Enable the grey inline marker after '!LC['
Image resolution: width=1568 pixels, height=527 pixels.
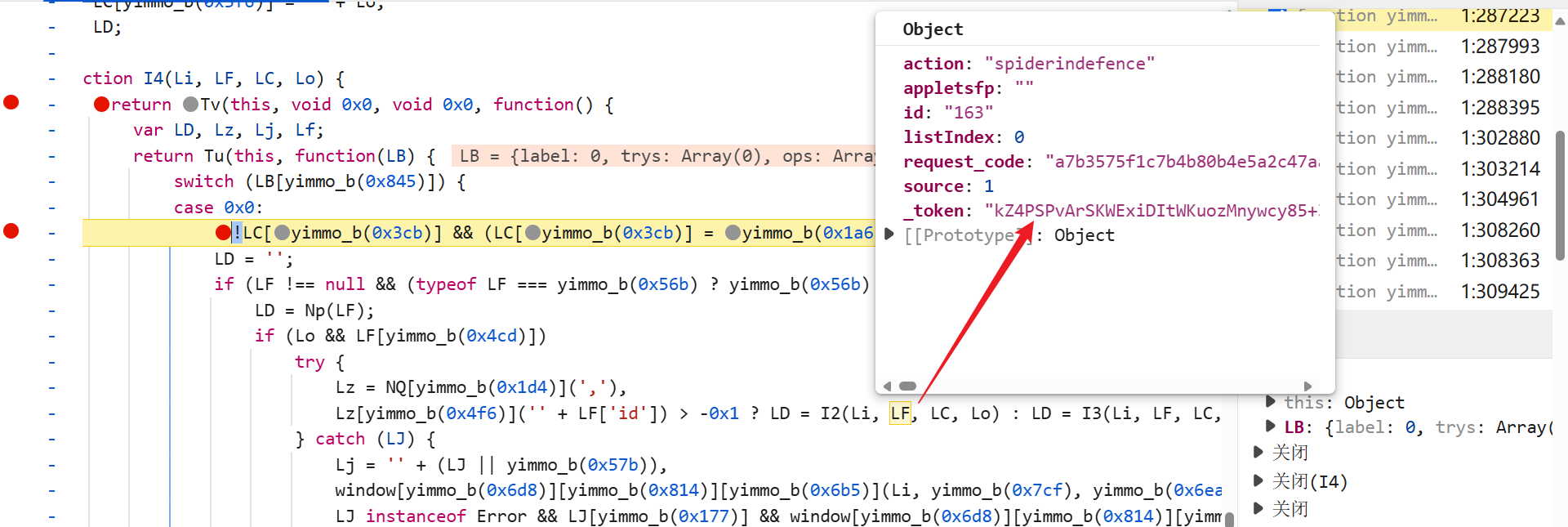point(283,233)
